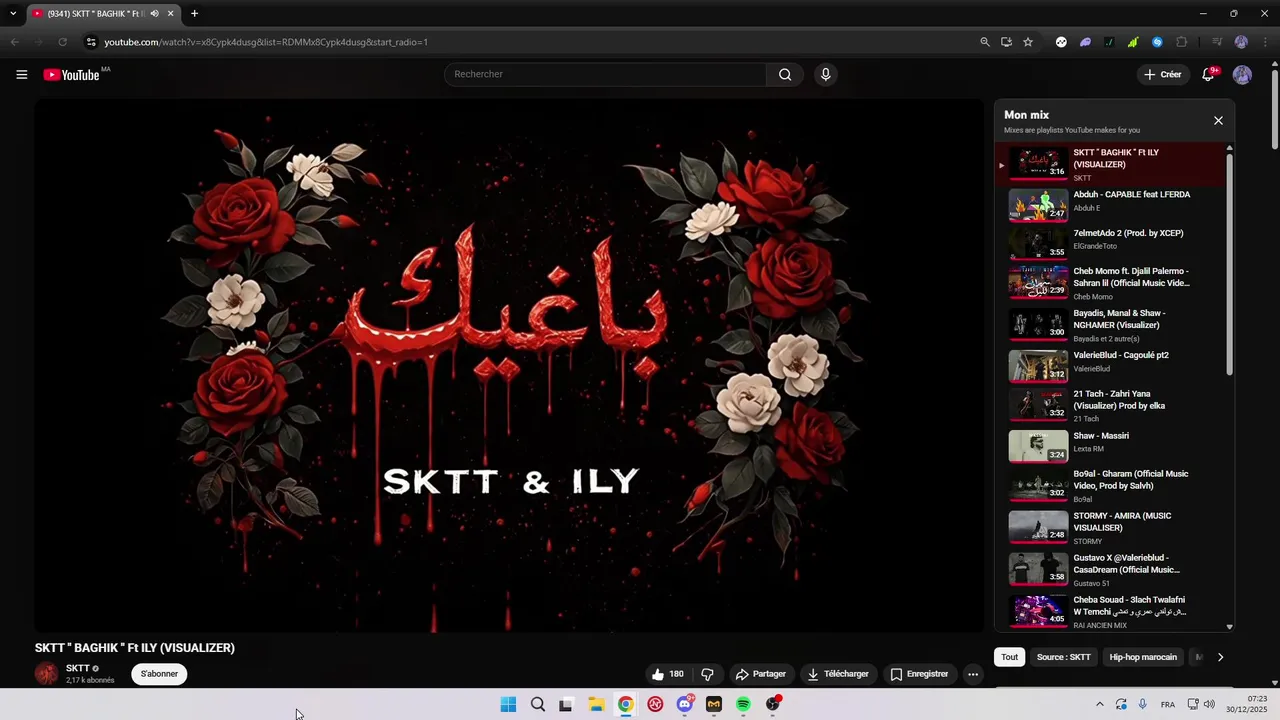Play Bayadis, Manal & Shaw - NGHAMER
Image resolution: width=1280 pixels, height=720 pixels.
(1110, 325)
